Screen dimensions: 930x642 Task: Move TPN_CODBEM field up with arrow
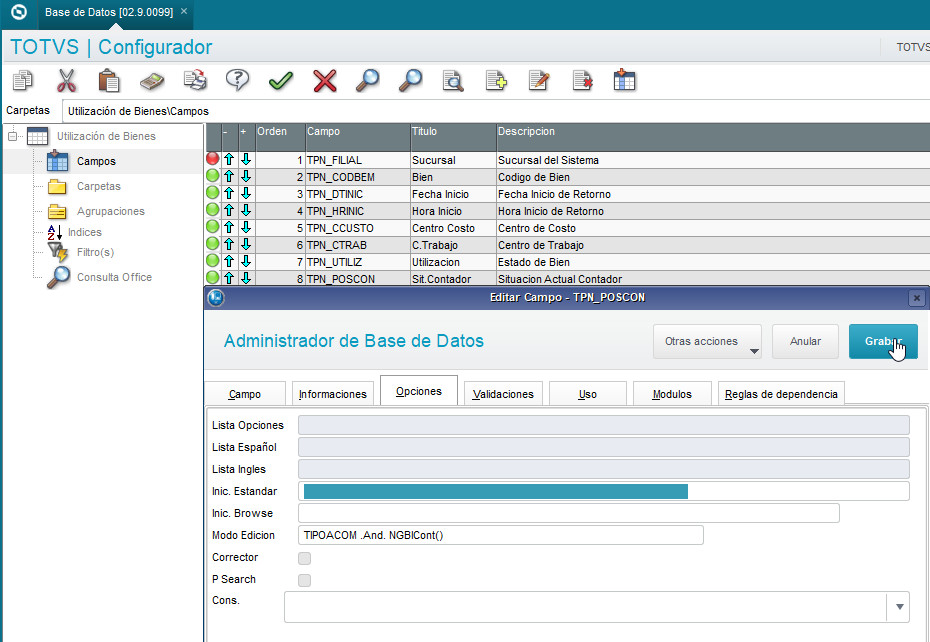[x=229, y=176]
